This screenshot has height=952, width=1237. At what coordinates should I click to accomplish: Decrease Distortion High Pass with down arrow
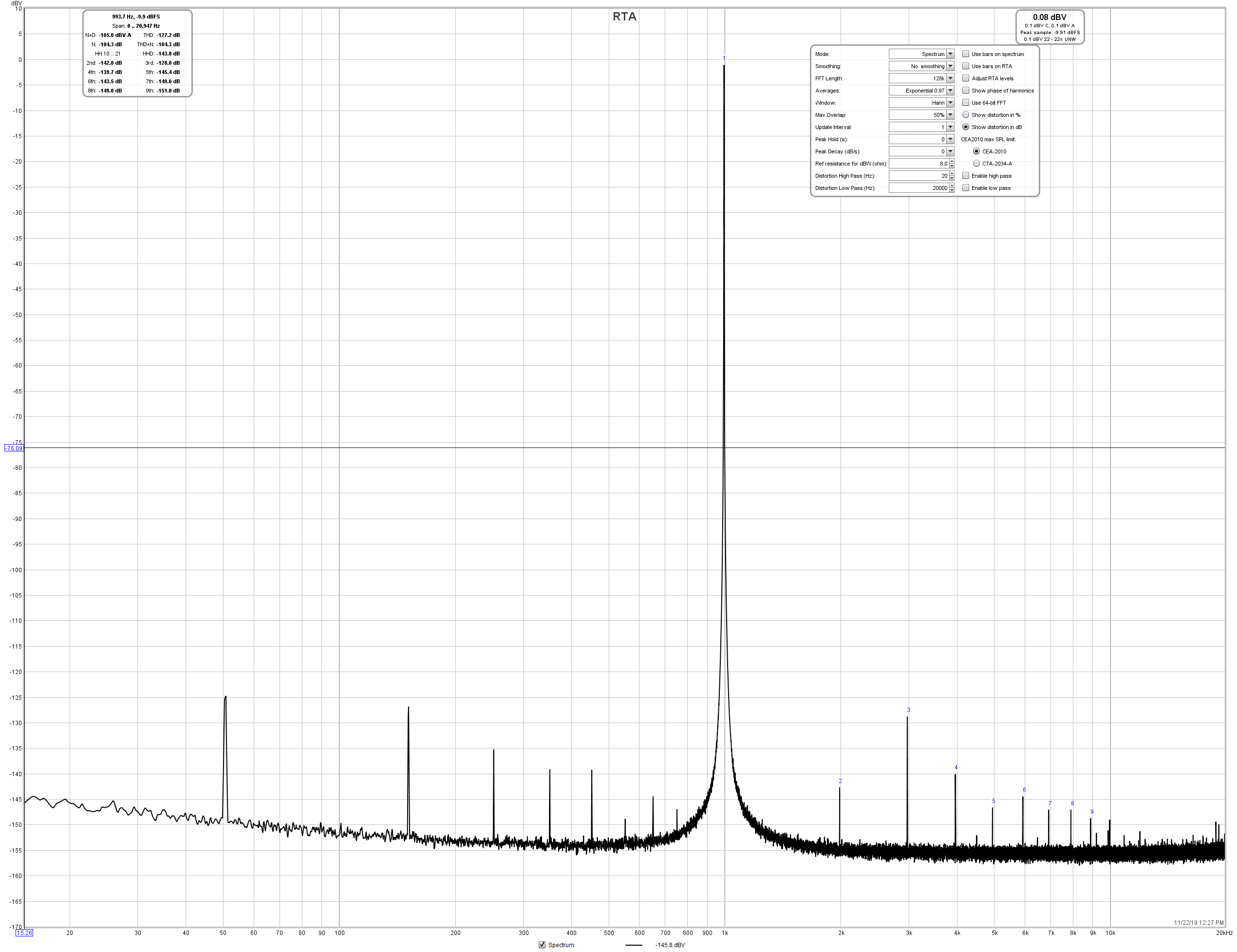[952, 178]
